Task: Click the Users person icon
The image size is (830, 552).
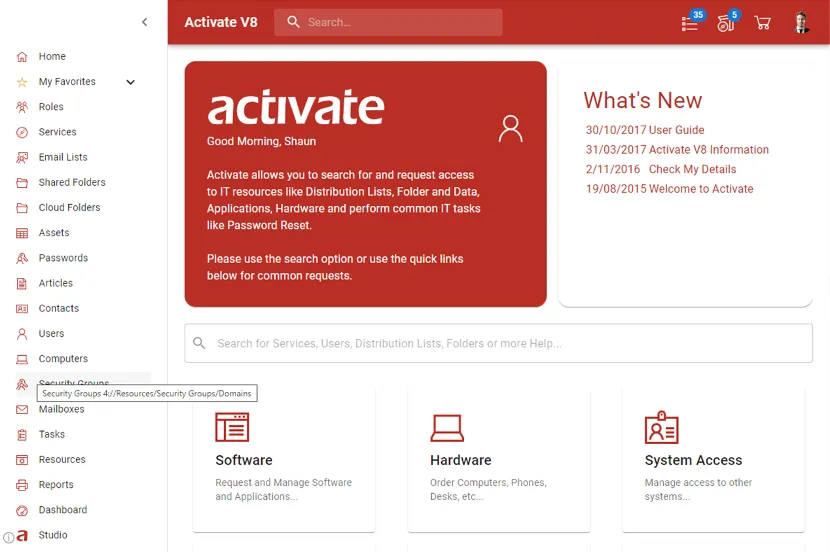Action: (x=22, y=334)
